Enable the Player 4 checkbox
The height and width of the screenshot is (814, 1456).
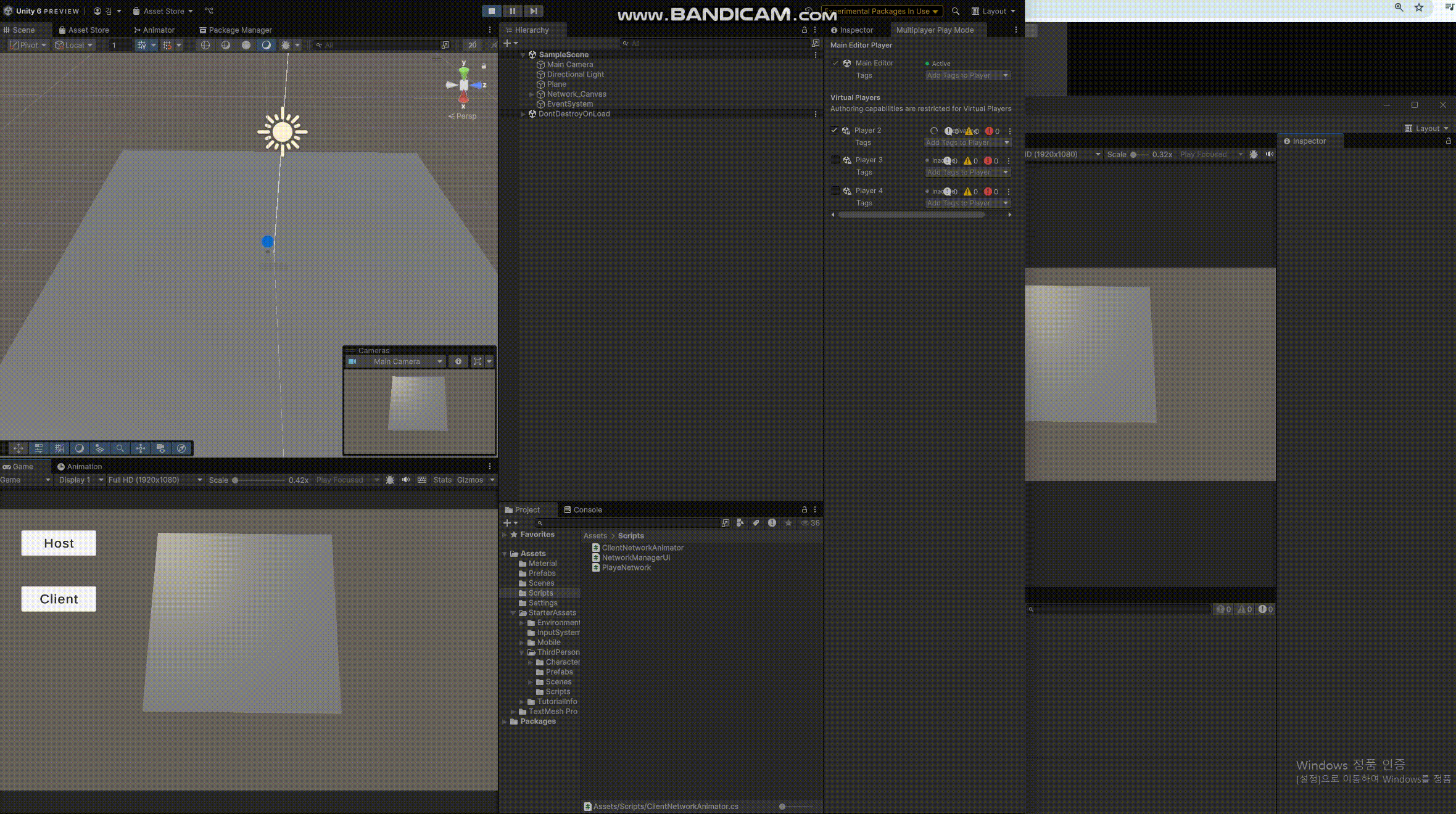(x=835, y=191)
